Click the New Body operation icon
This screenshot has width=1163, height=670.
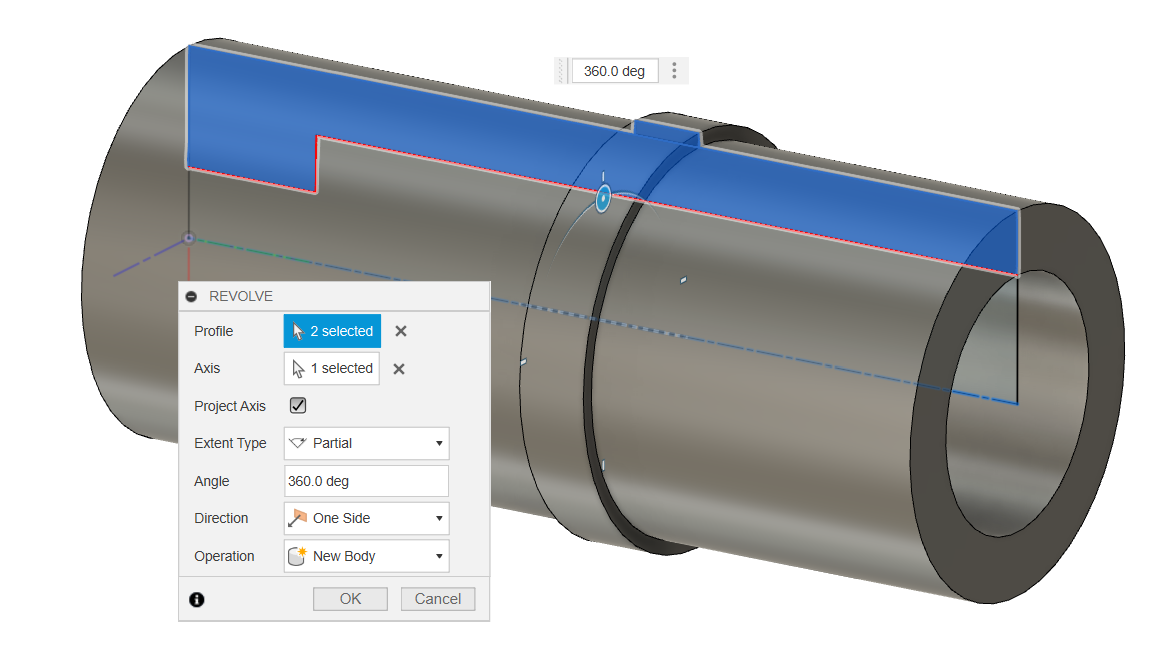(x=300, y=556)
